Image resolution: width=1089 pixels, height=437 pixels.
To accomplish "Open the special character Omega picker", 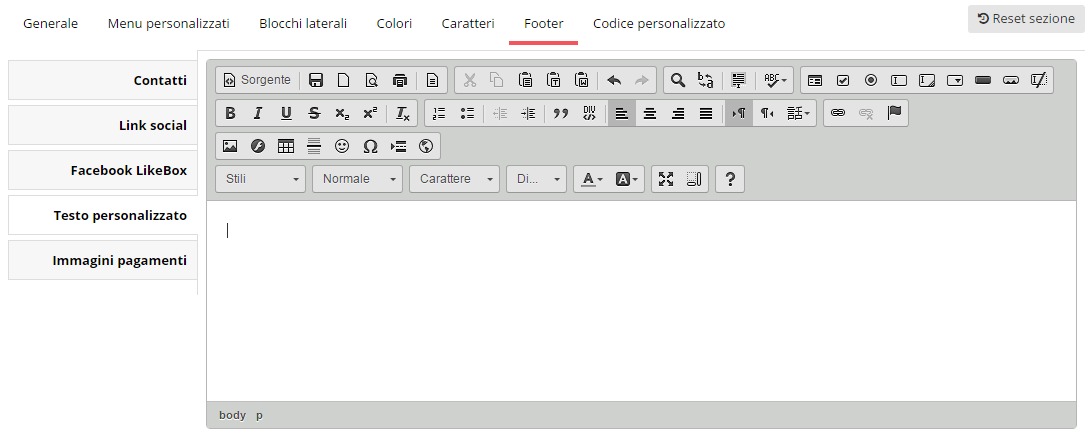I will [x=370, y=146].
